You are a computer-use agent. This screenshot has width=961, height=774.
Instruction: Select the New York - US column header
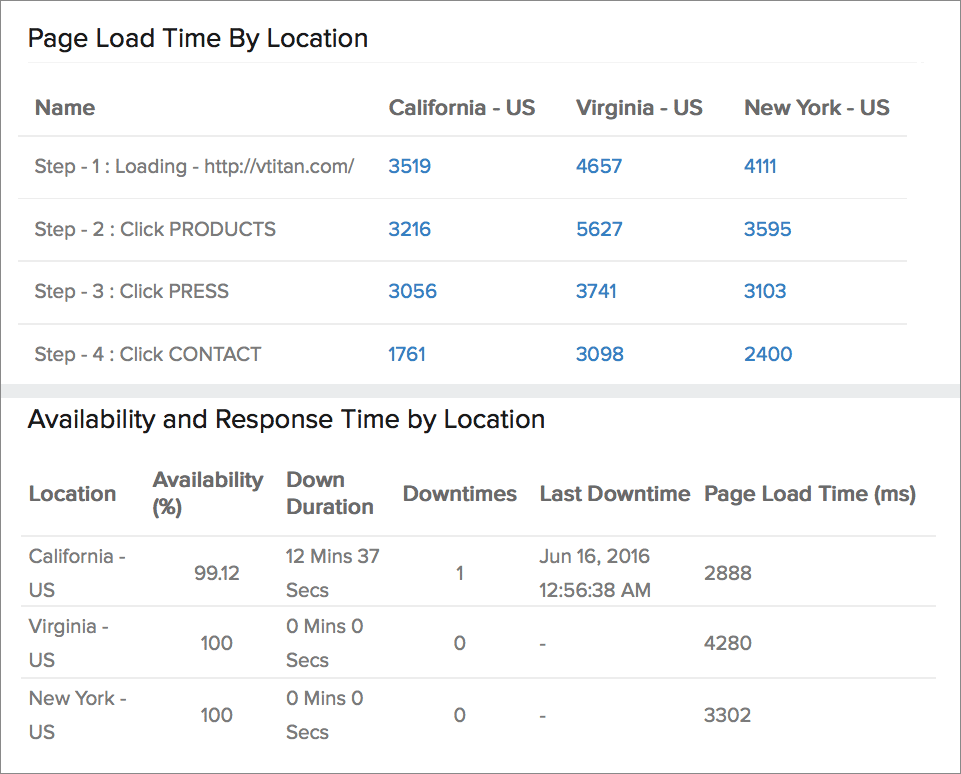pyautogui.click(x=816, y=108)
